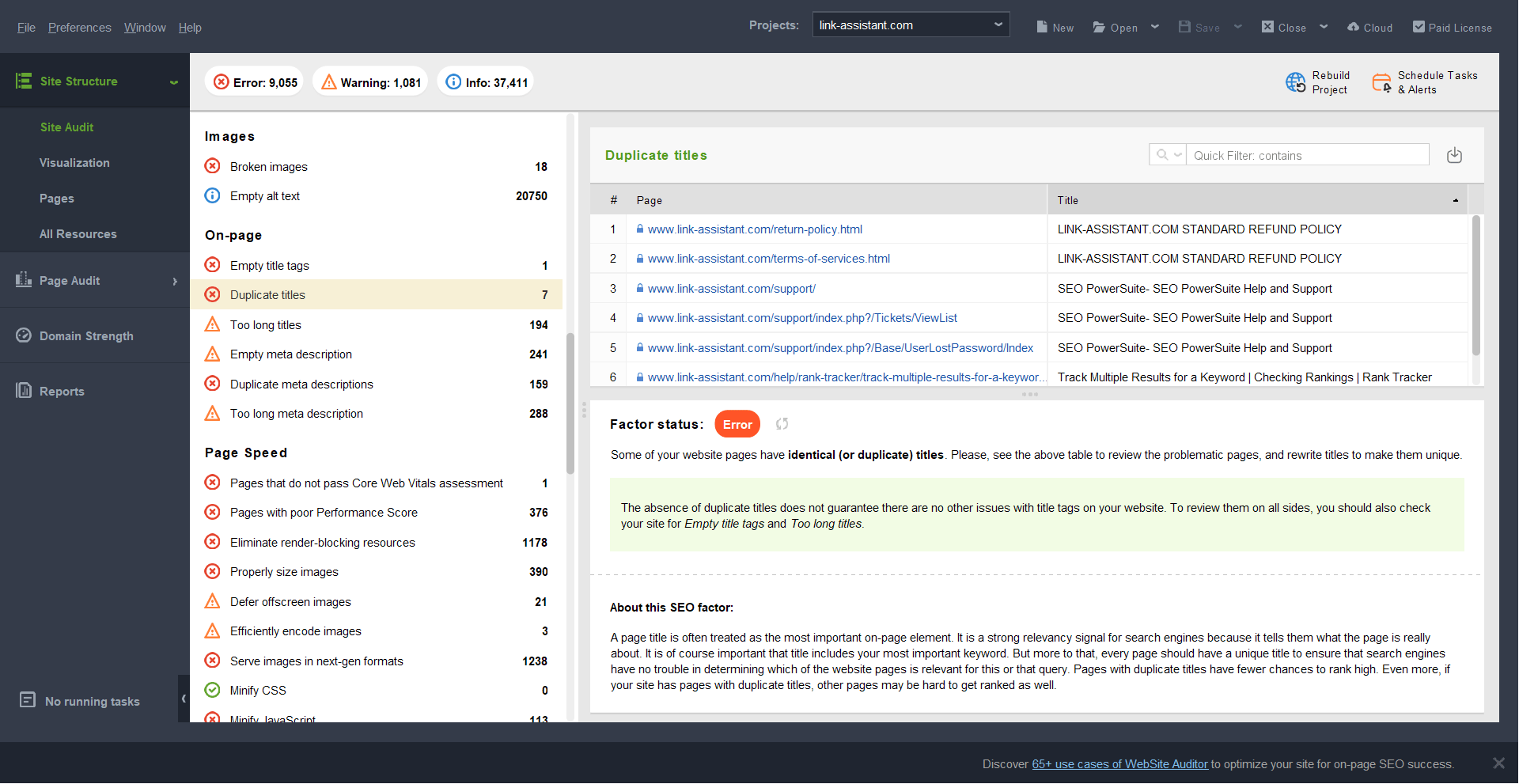
Task: Select the Properly size images factor
Action: coord(377,571)
